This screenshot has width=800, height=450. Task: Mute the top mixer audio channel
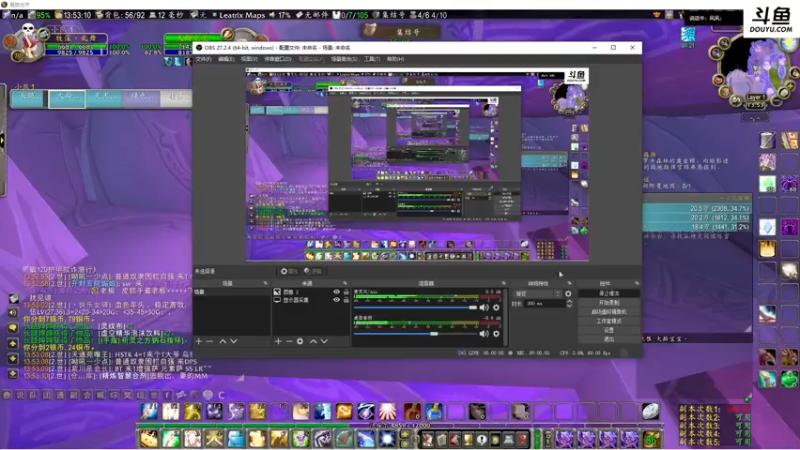pos(484,307)
